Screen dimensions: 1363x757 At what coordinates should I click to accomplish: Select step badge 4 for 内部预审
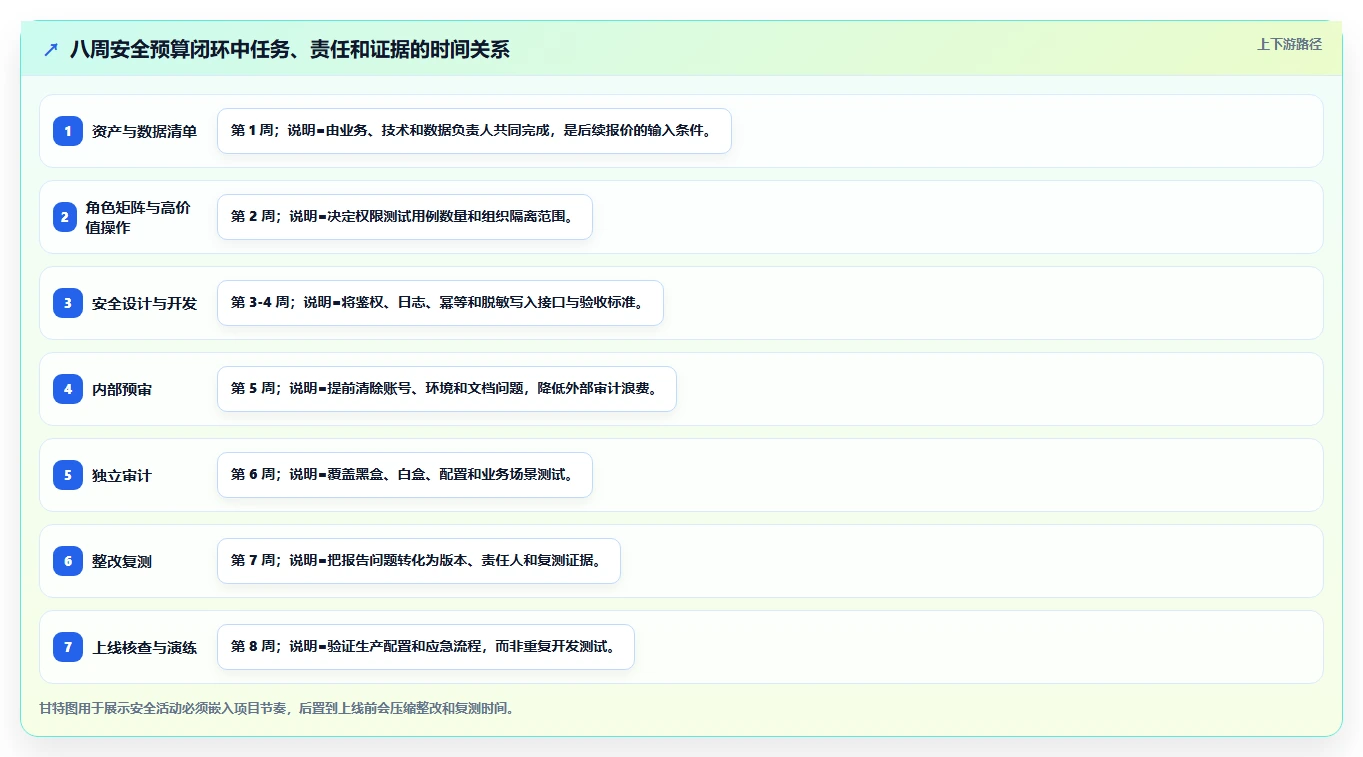[68, 389]
